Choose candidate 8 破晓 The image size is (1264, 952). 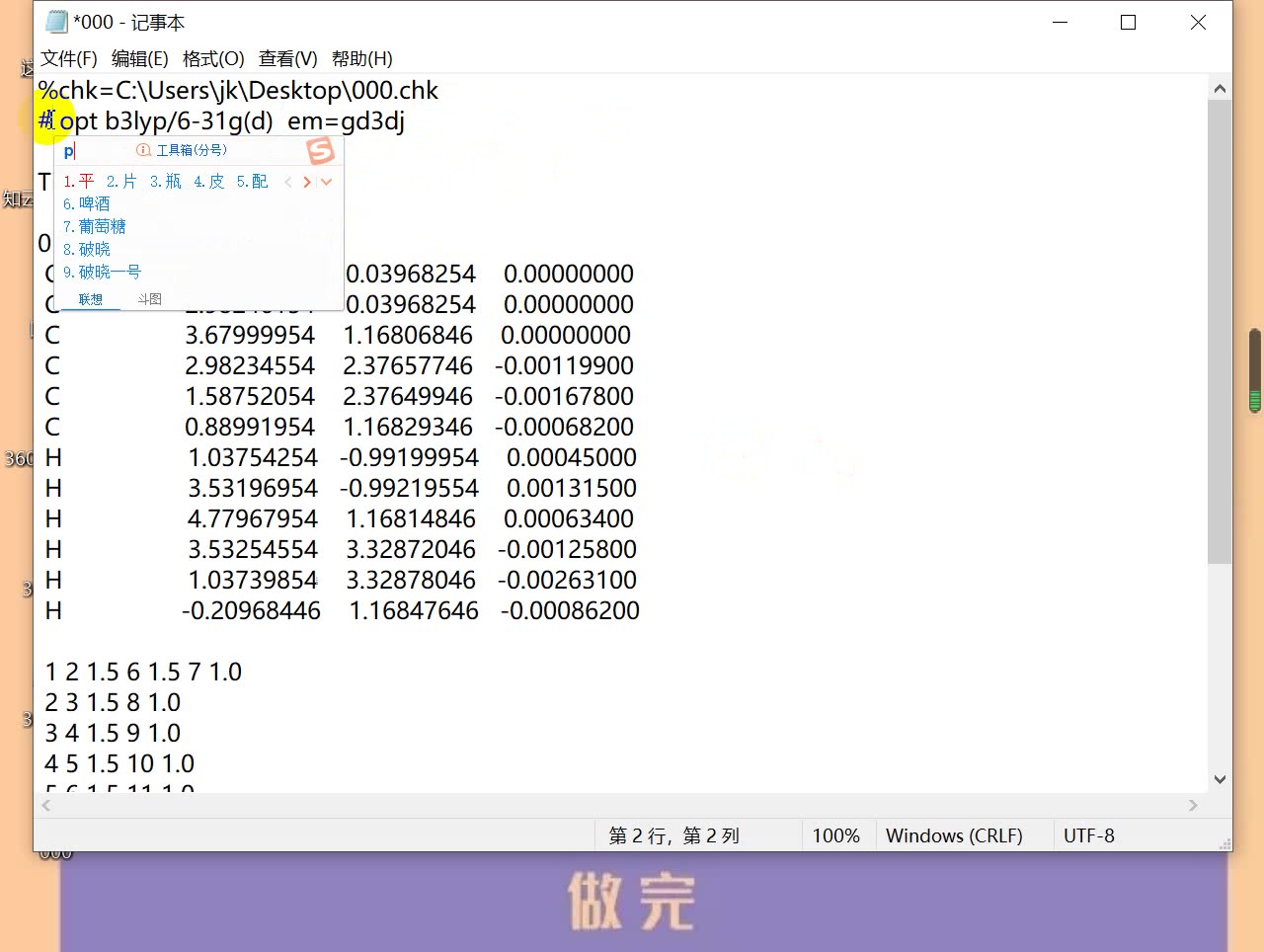pyautogui.click(x=87, y=250)
